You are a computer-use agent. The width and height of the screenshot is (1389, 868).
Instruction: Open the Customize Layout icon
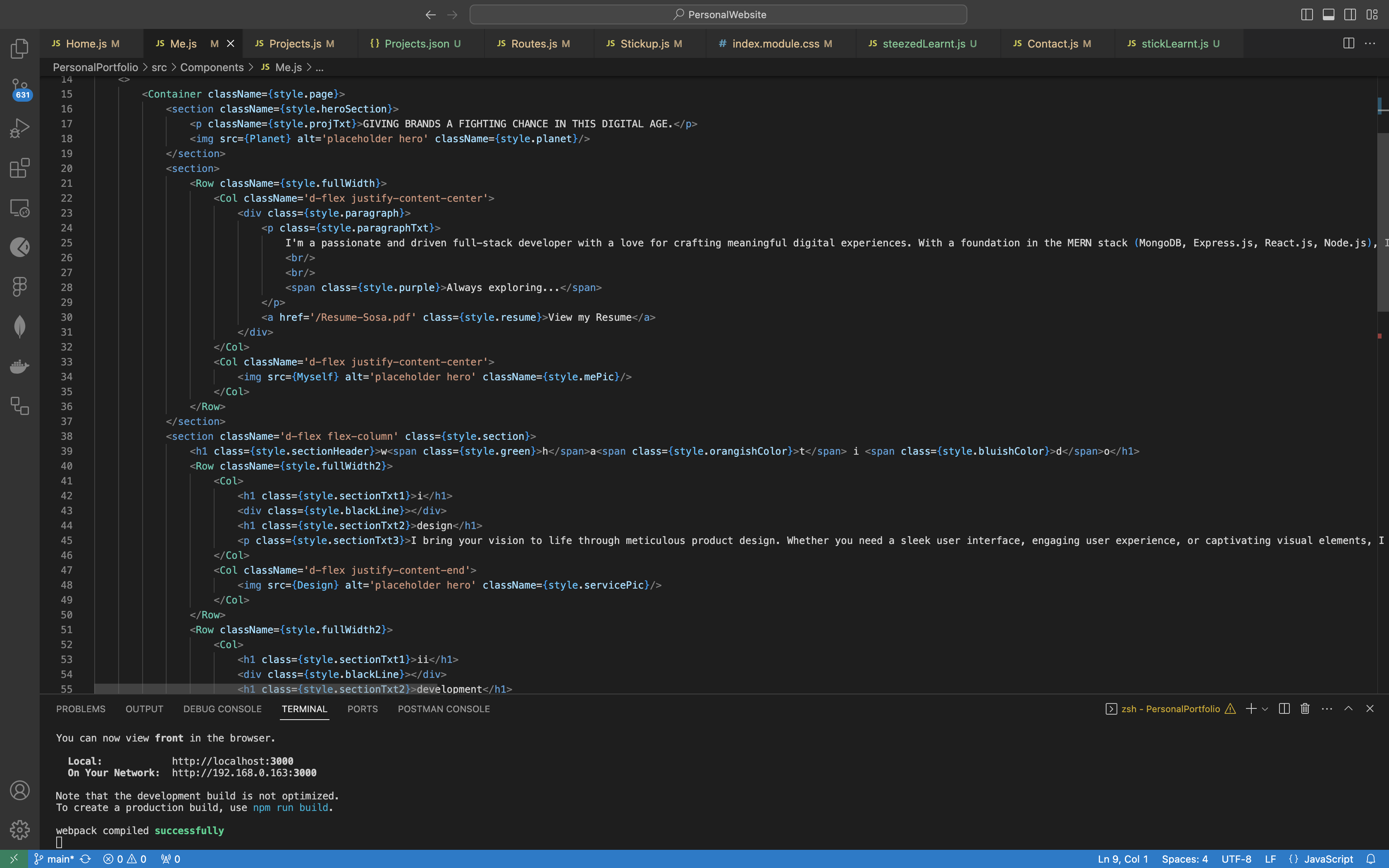click(1372, 15)
